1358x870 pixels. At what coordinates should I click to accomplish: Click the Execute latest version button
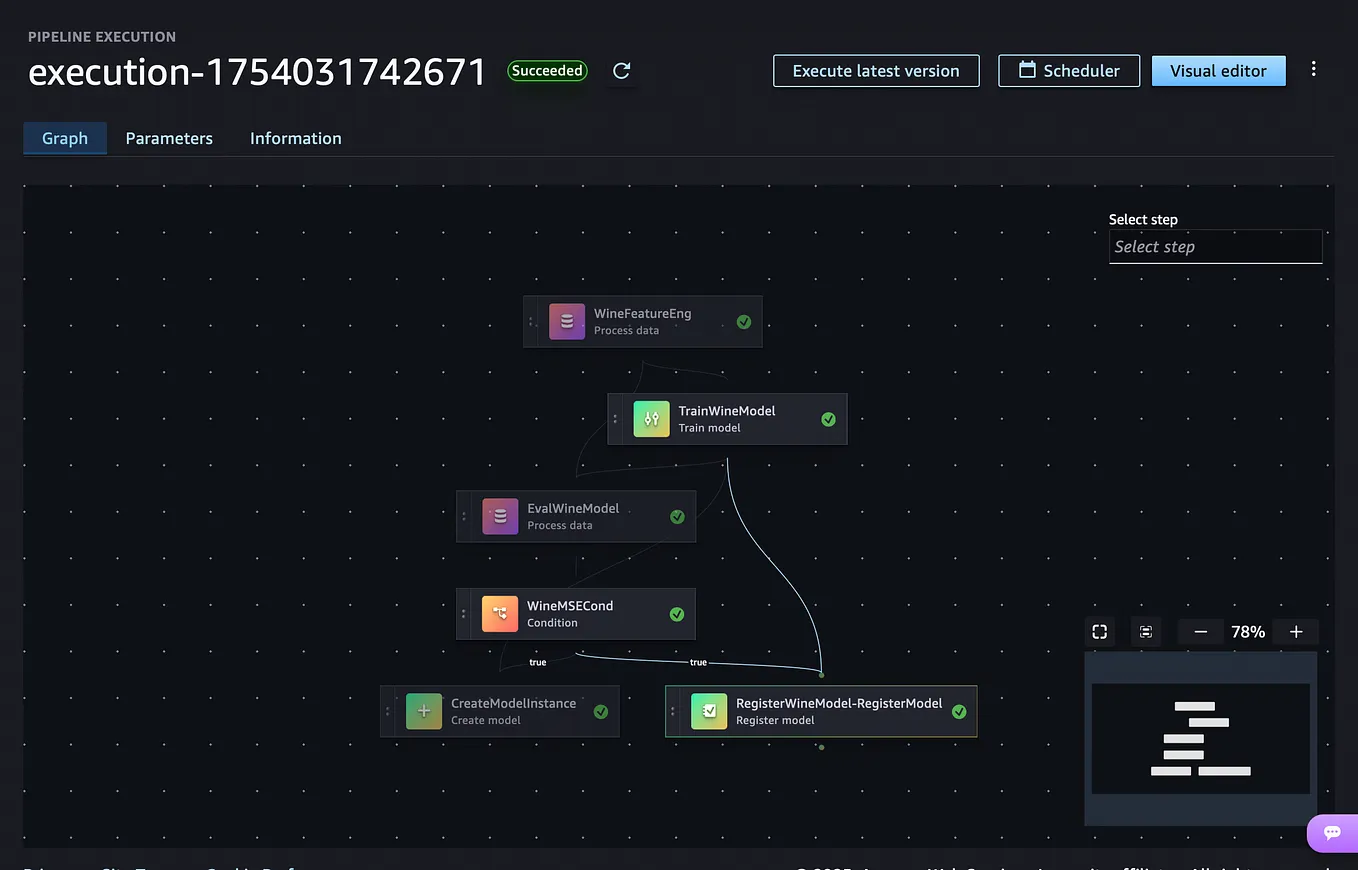tap(875, 70)
